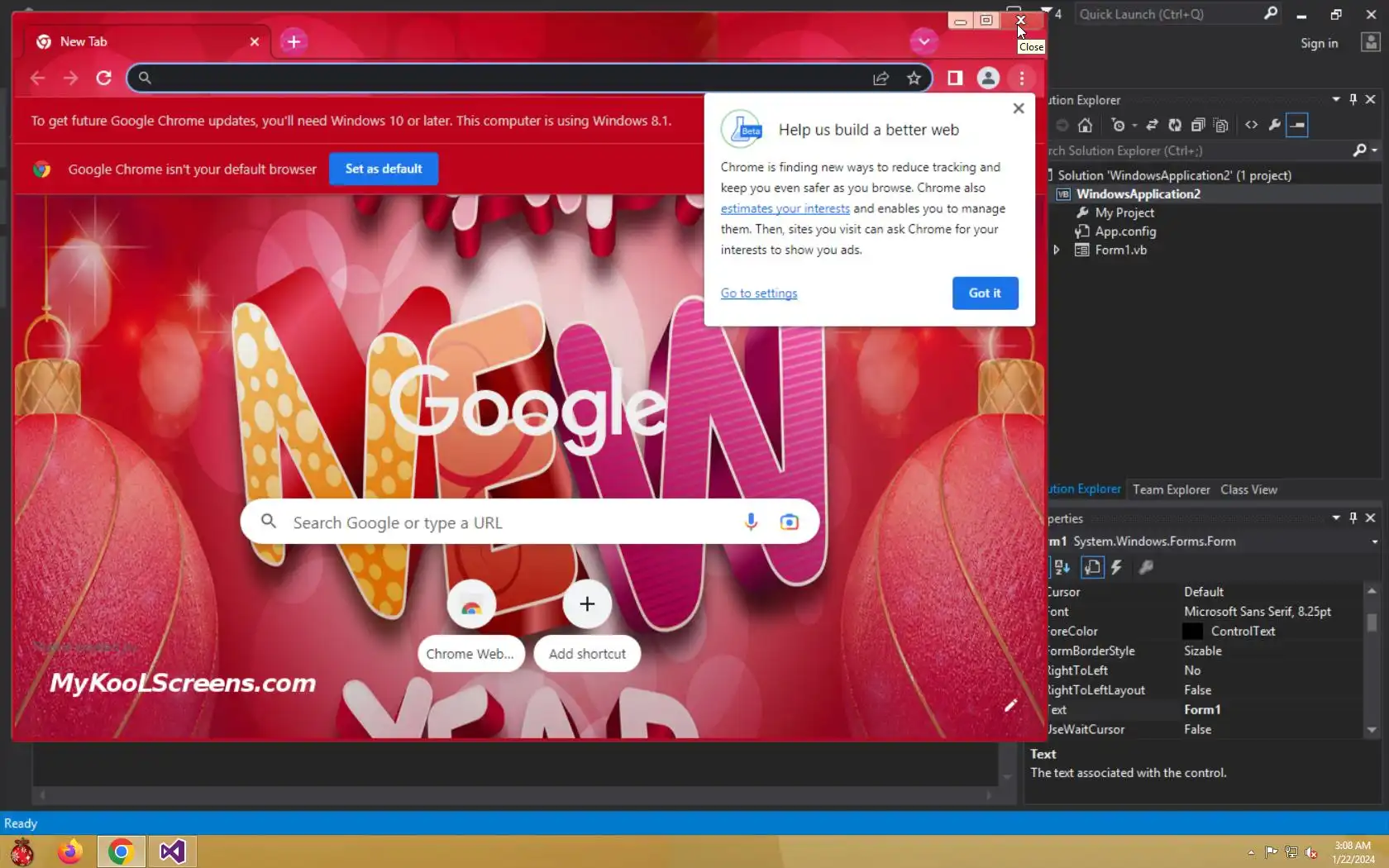Screen dimensions: 1389x868
Task: Toggle Solution Explorer auto-hide pin
Action: point(1353,99)
